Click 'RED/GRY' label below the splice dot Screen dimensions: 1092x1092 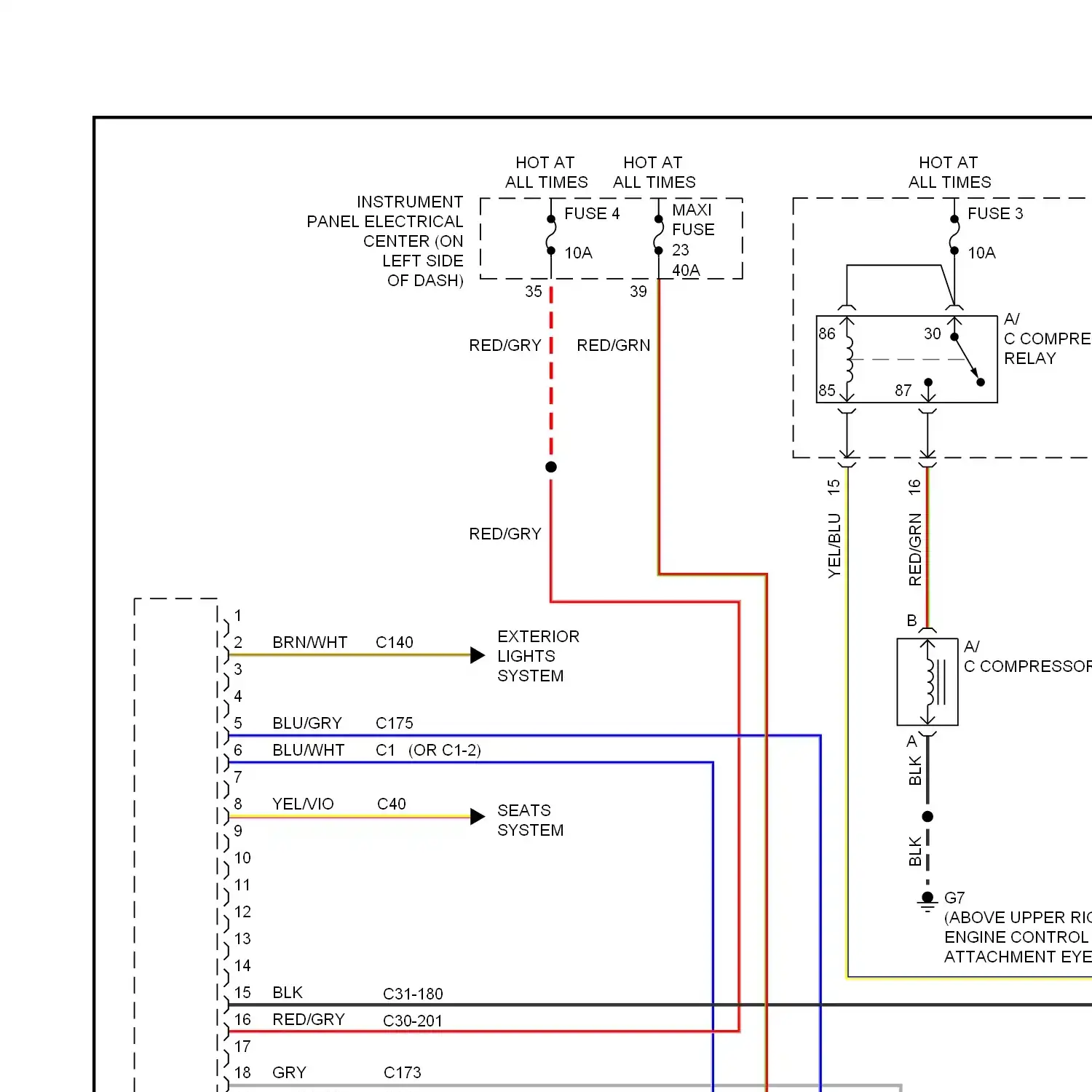coord(505,534)
